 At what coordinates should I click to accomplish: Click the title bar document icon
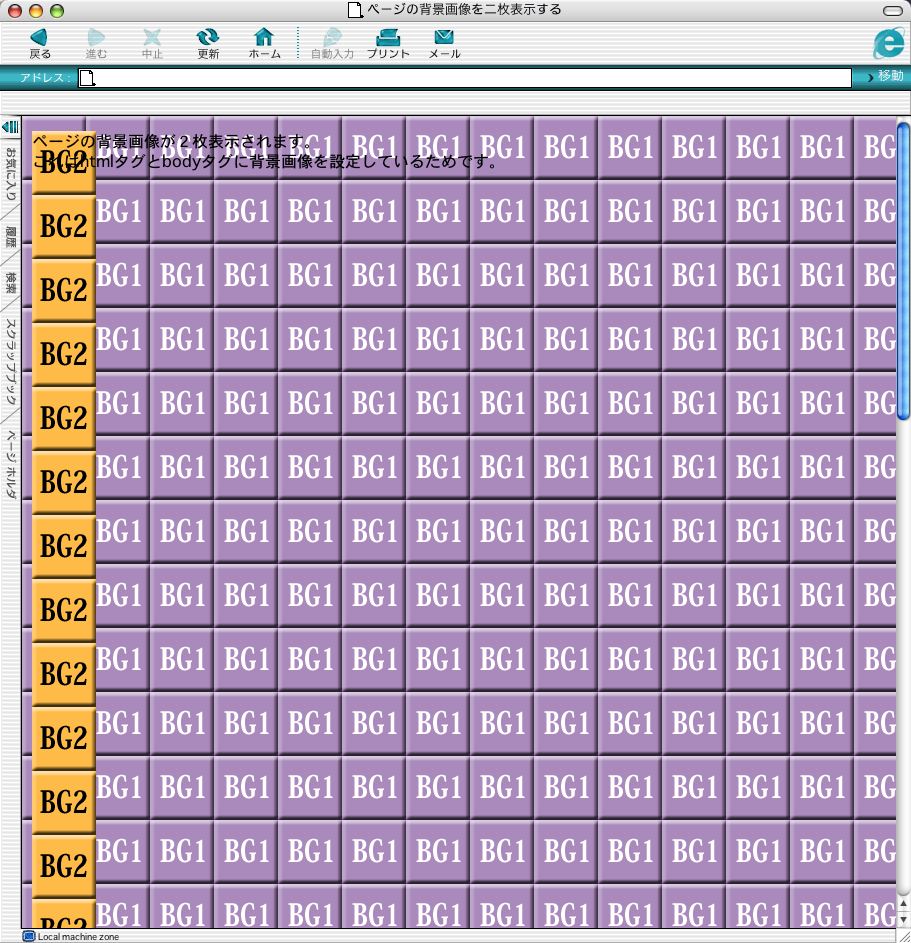coord(355,10)
